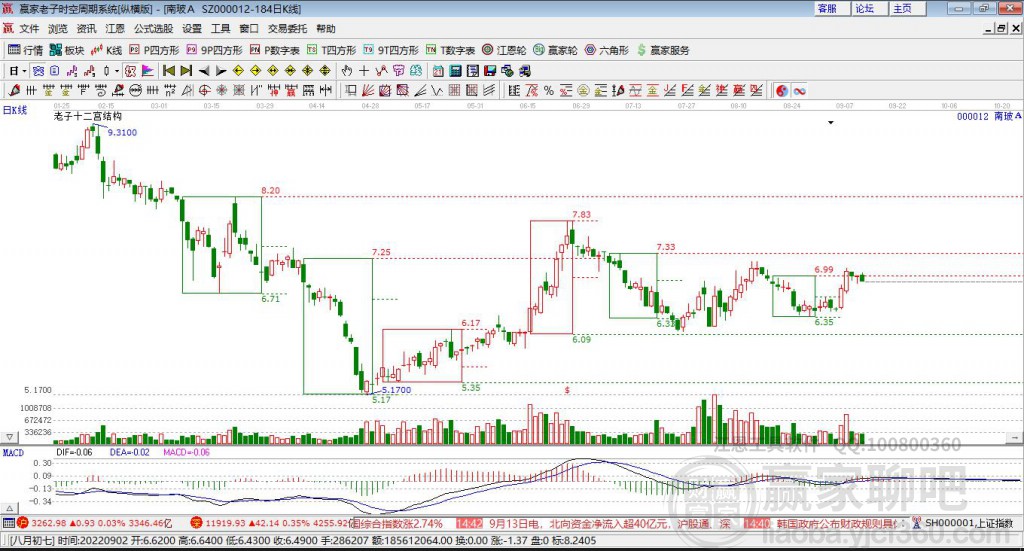Open the T四方形 tool
The height and width of the screenshot is (551, 1024).
(332, 50)
